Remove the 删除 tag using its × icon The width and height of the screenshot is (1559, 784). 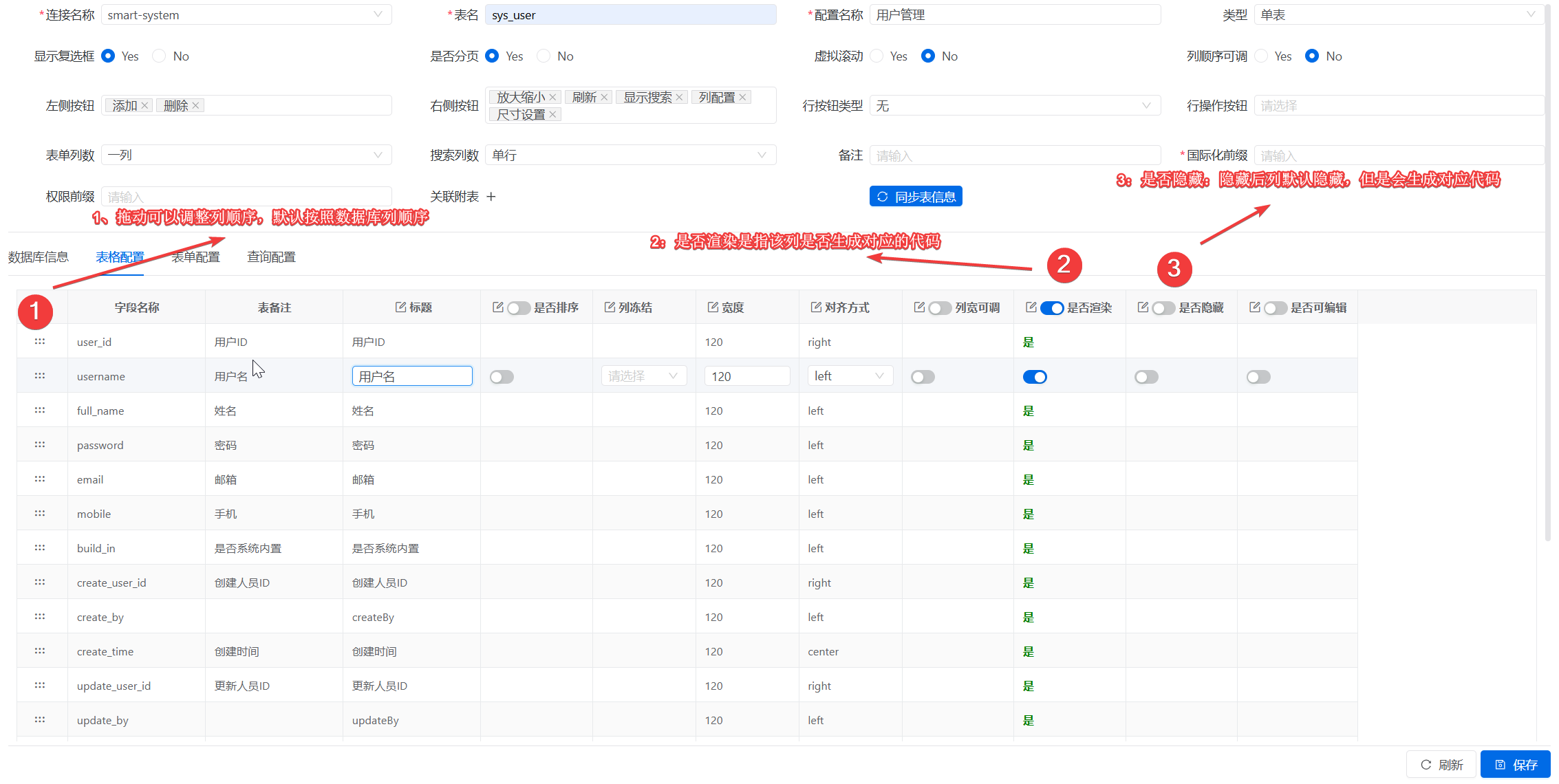[x=195, y=105]
